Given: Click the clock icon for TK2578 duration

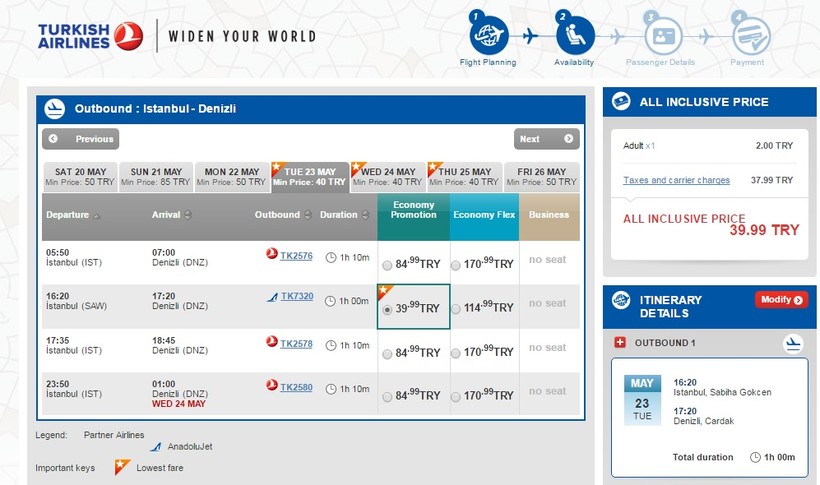Looking at the screenshot, I should coord(331,345).
